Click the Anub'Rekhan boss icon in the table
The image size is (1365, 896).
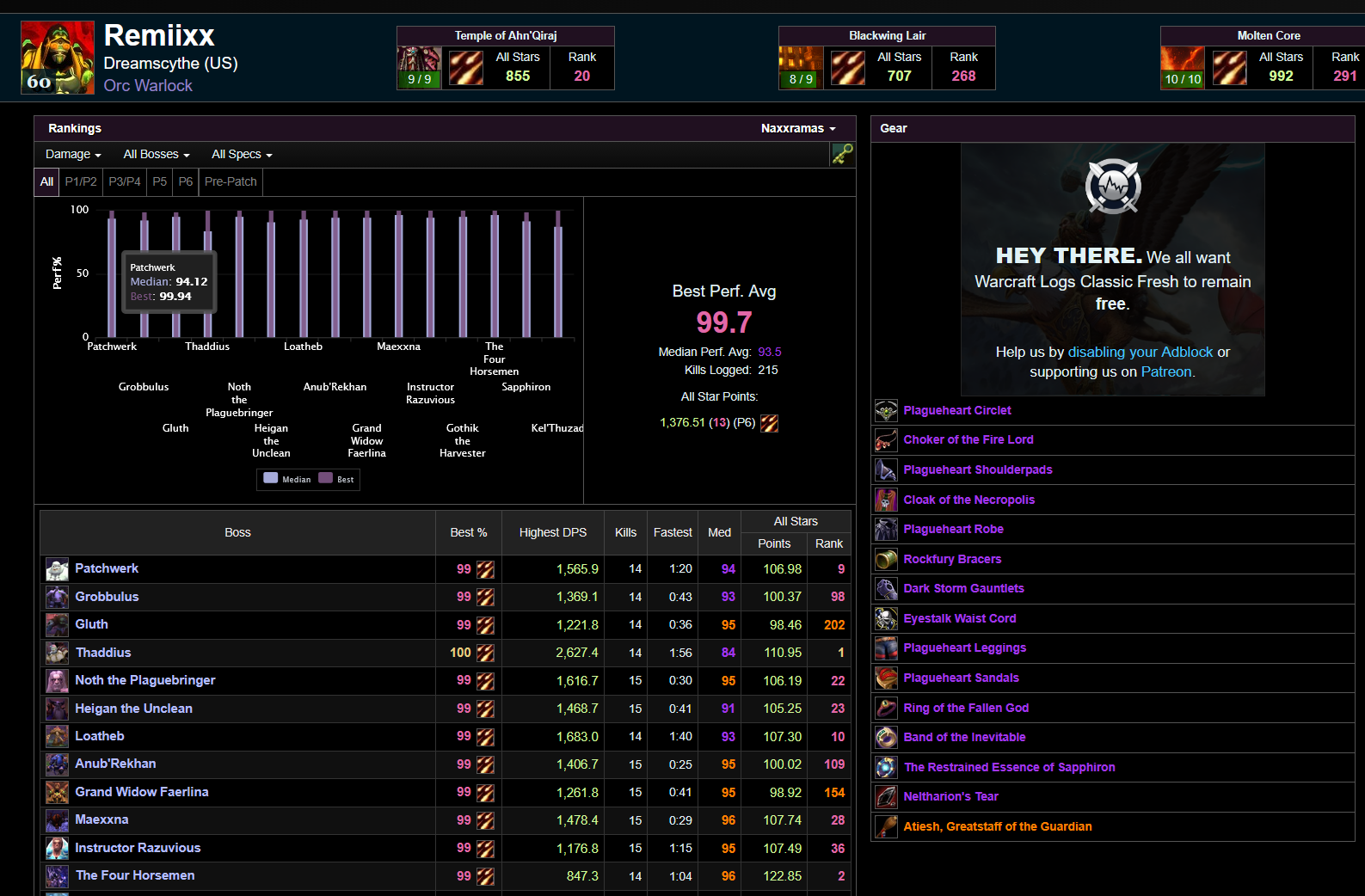pos(57,764)
